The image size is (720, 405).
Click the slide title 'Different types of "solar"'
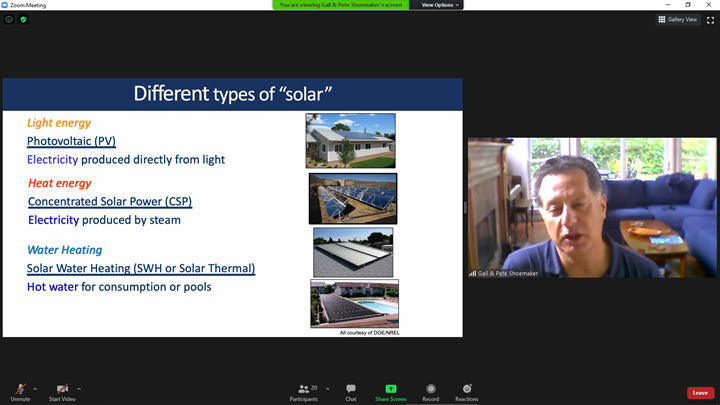(x=233, y=94)
